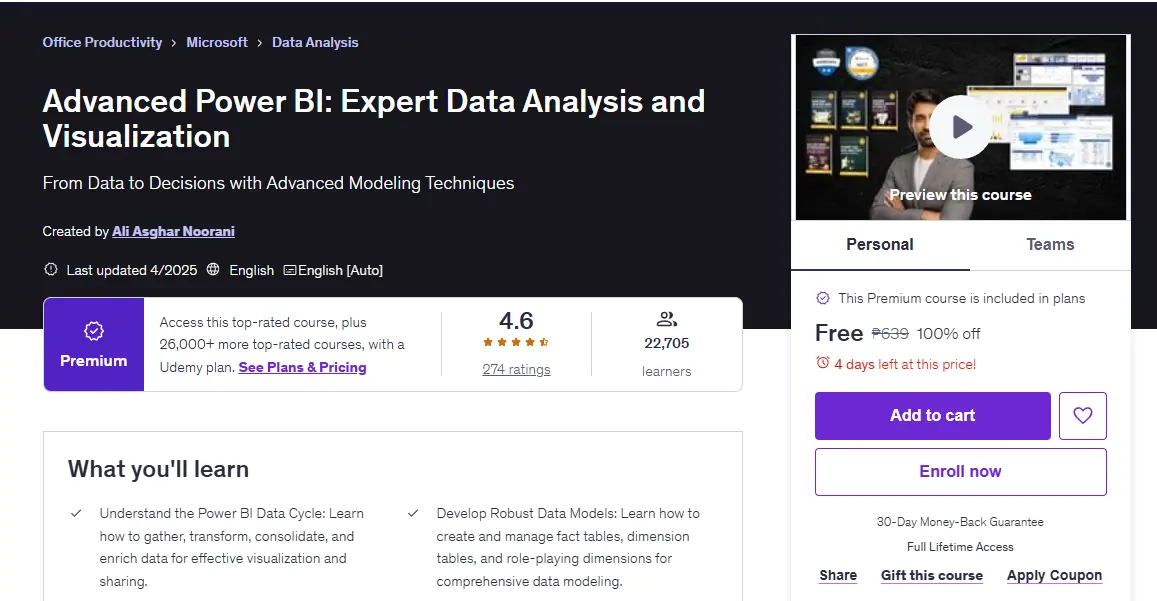1157x601 pixels.
Task: Click the closed captions icon
Action: pyautogui.click(x=290, y=270)
